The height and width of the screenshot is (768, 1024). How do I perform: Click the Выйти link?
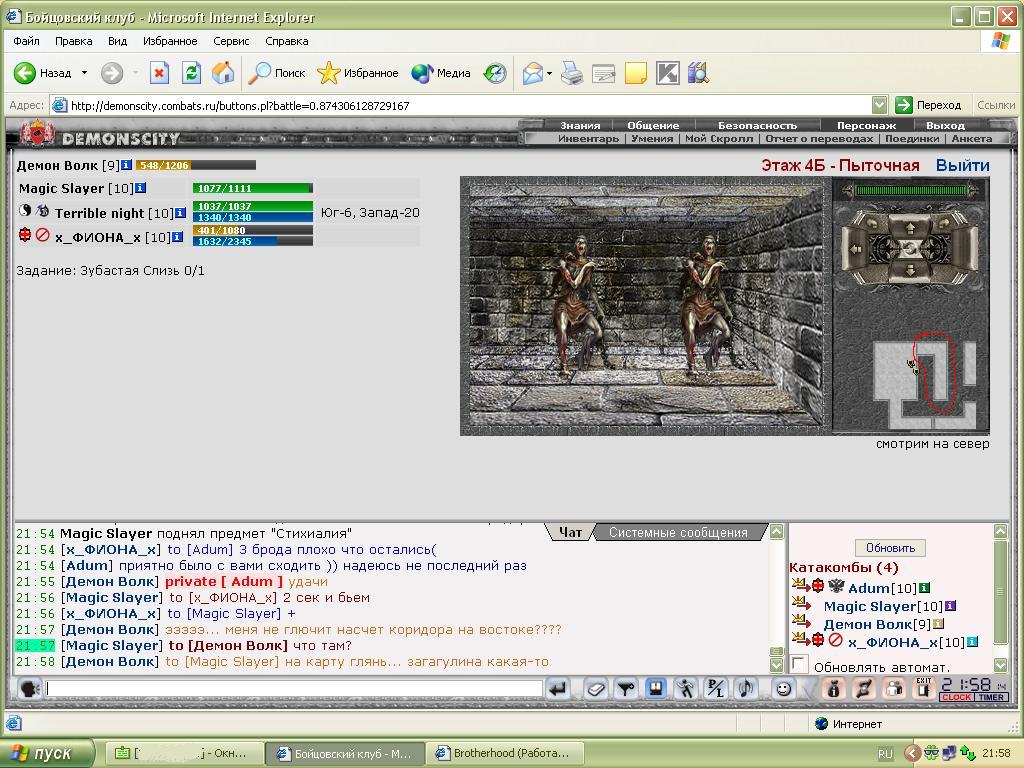[x=962, y=165]
